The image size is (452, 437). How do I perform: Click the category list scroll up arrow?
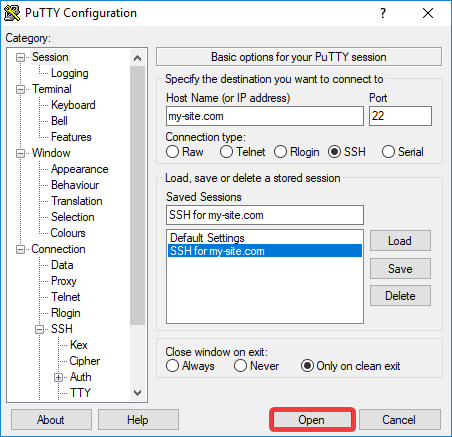pos(137,59)
